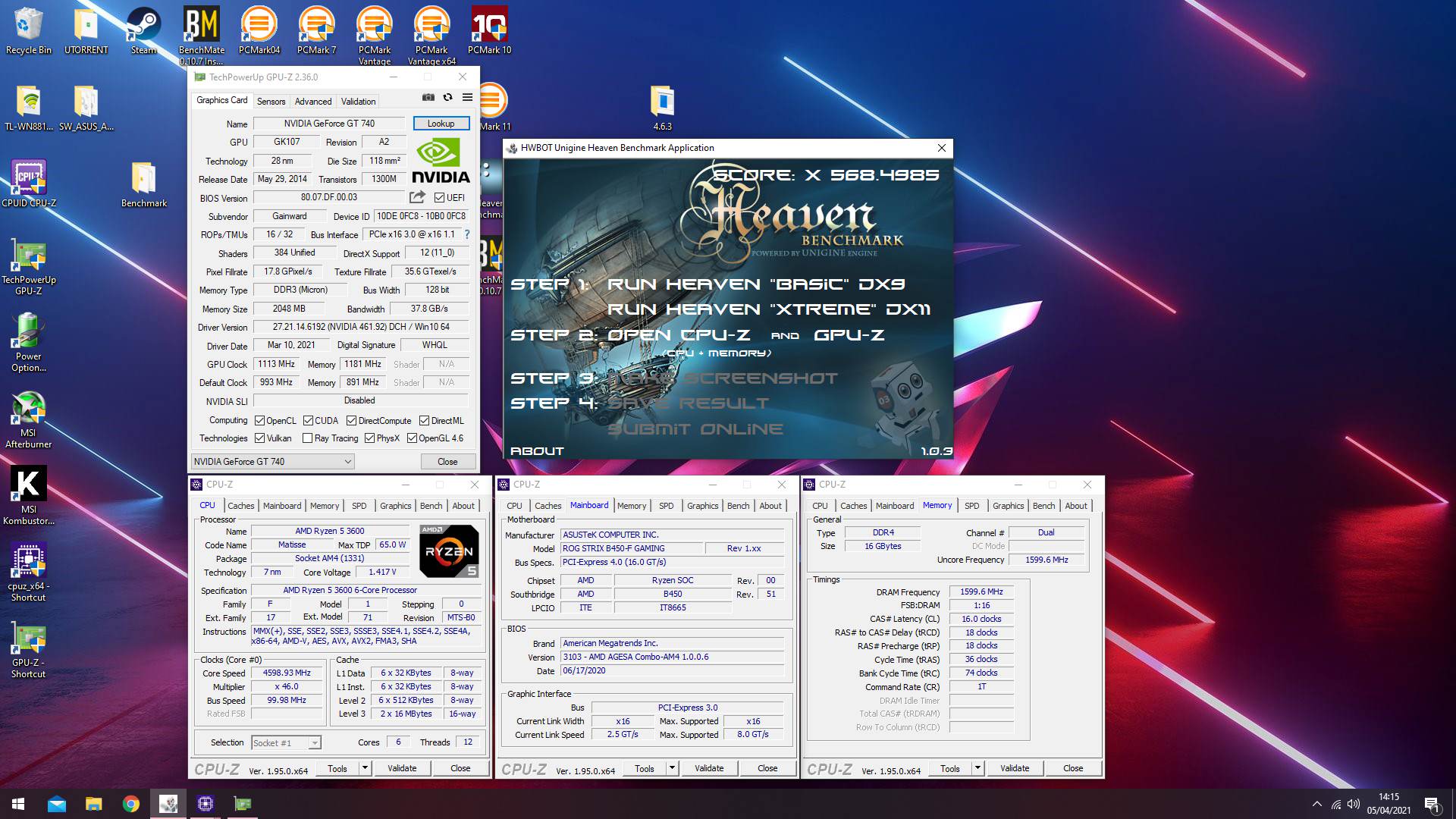Open the Steam desktop shortcut
Viewport: 1456px width, 819px height.
pos(143,31)
